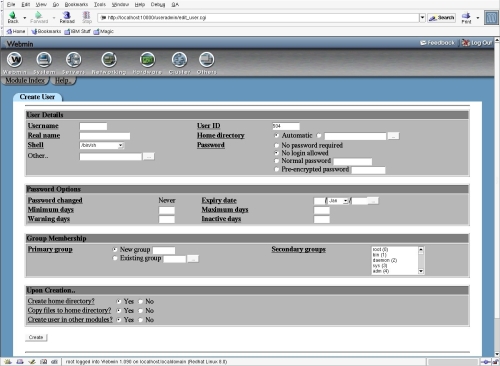This screenshot has width=500, height=366.
Task: Open the Hardware category icon
Action: (x=147, y=60)
